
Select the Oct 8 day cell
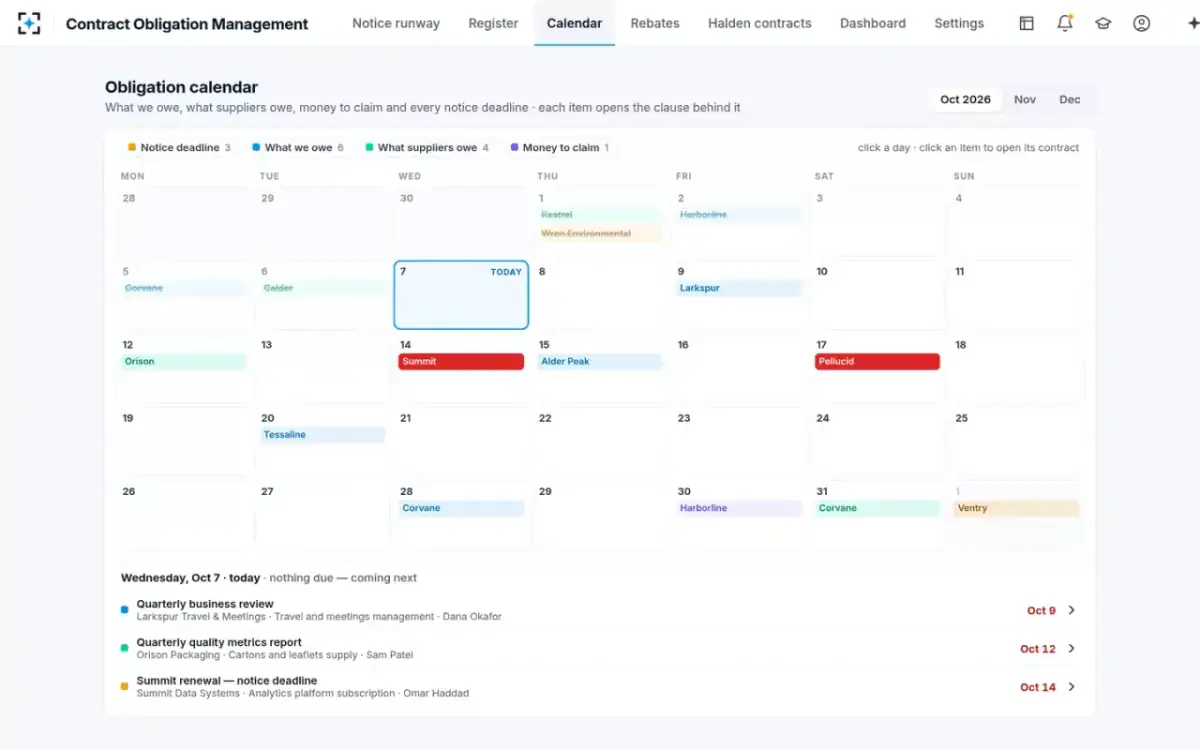[x=600, y=295]
